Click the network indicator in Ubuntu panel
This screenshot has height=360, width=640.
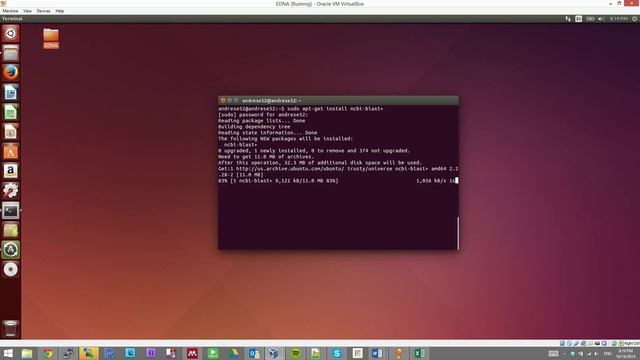click(568, 19)
